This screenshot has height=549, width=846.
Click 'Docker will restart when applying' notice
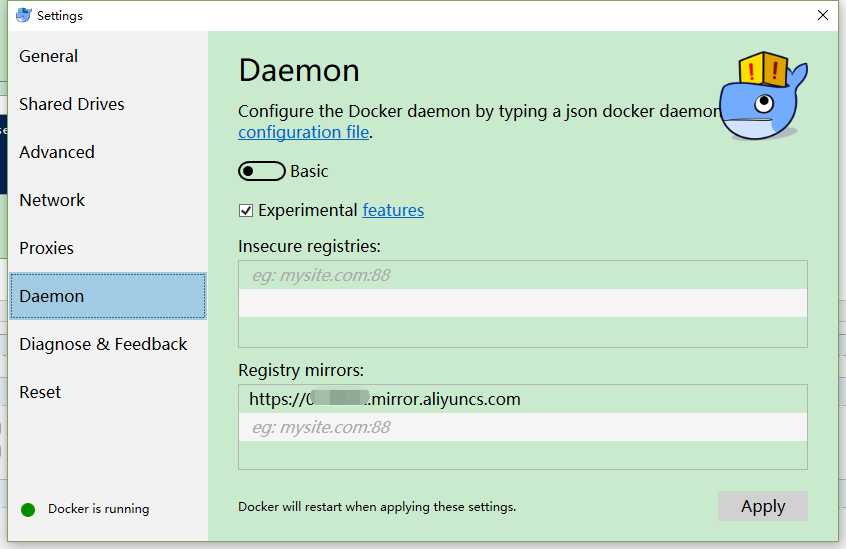(377, 507)
